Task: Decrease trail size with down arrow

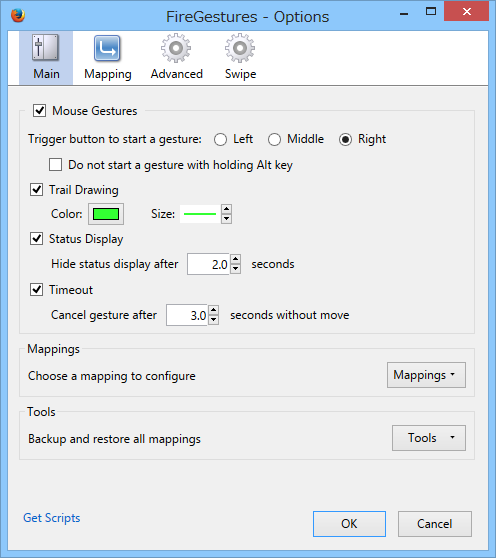Action: click(x=227, y=219)
